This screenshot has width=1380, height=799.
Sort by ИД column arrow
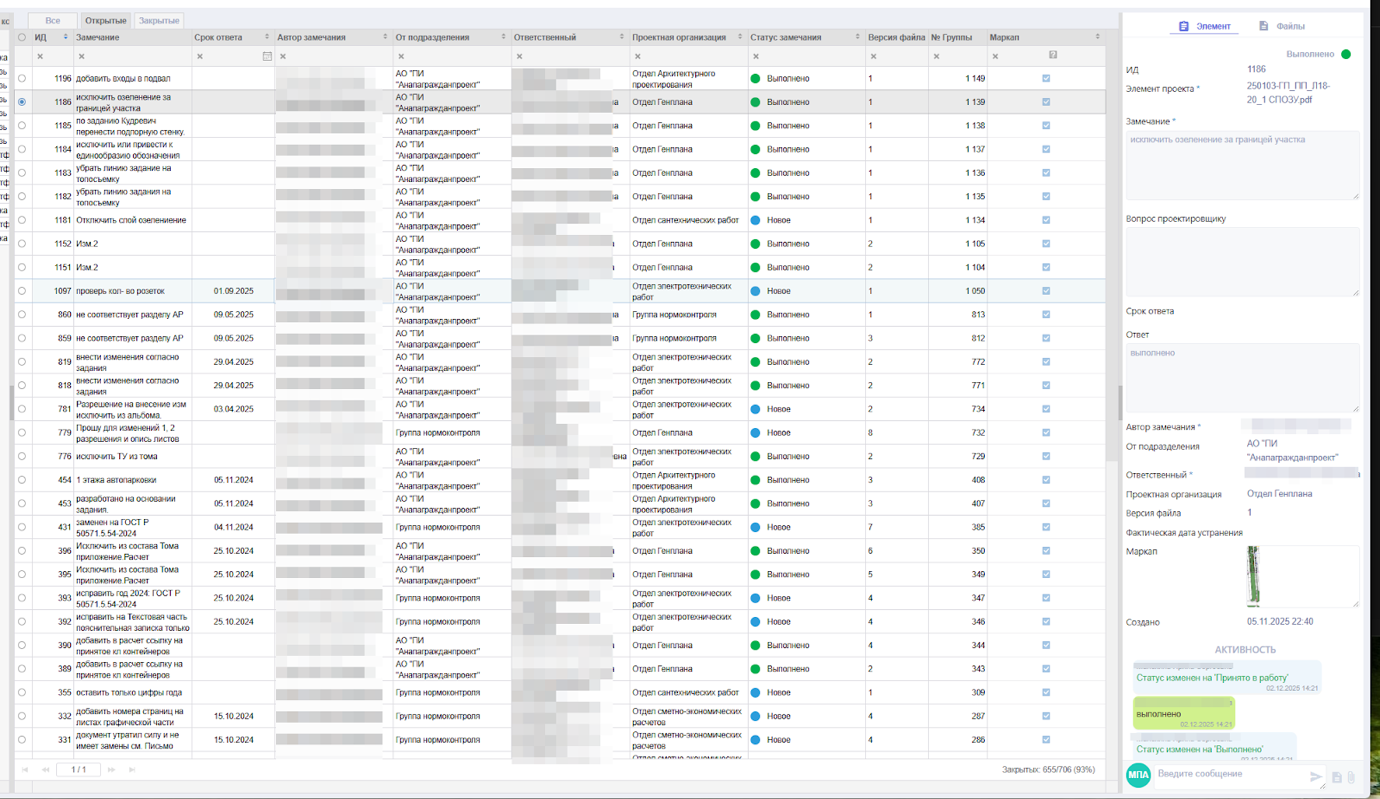tap(66, 37)
